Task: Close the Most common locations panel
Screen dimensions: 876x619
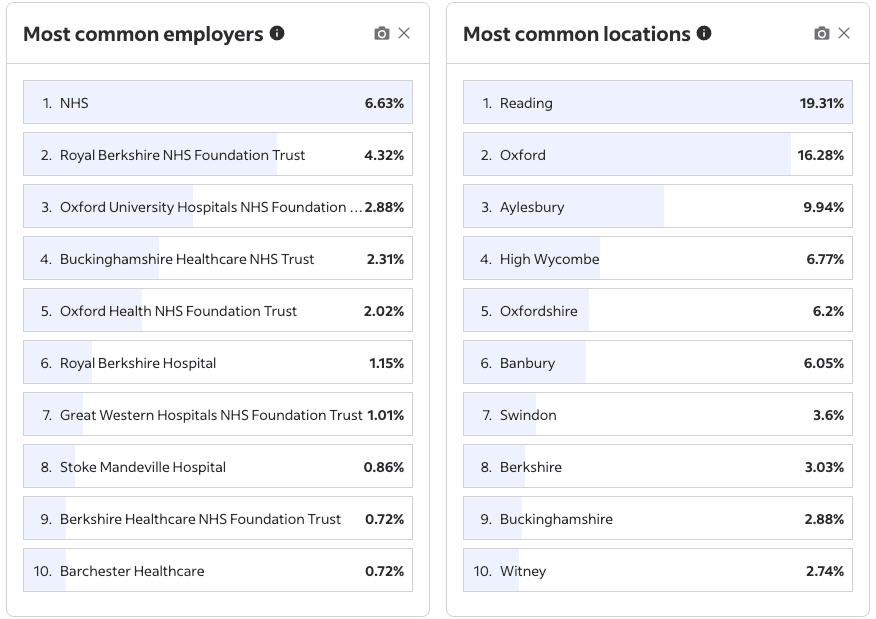Action: click(x=844, y=33)
